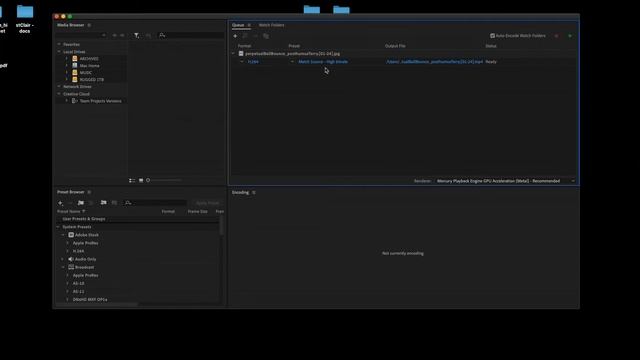Image resolution: width=640 pixels, height=360 pixels.
Task: Collapse the System Presets group
Action: (x=58, y=227)
